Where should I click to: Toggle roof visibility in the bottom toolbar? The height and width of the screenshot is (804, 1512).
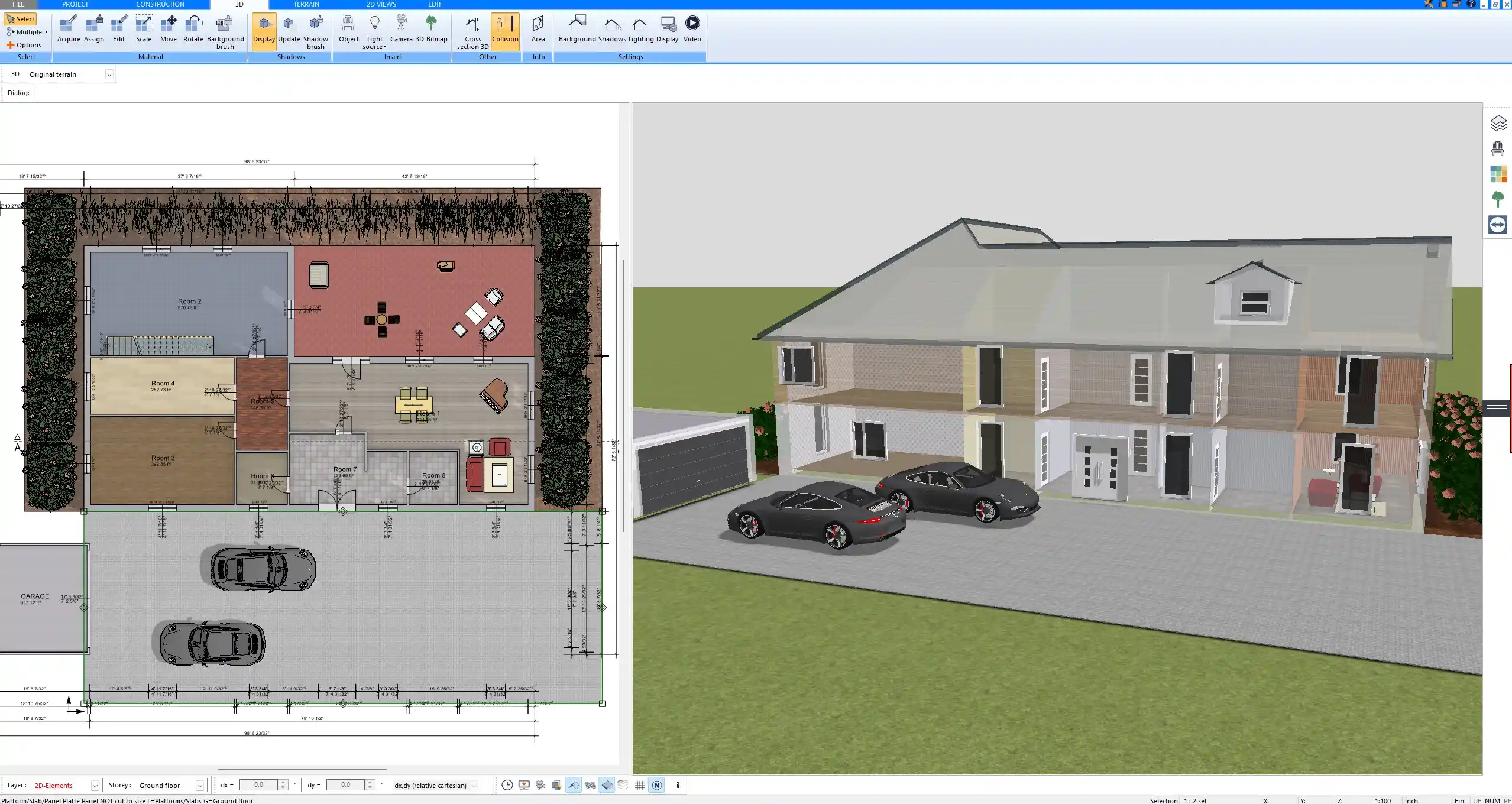[574, 785]
